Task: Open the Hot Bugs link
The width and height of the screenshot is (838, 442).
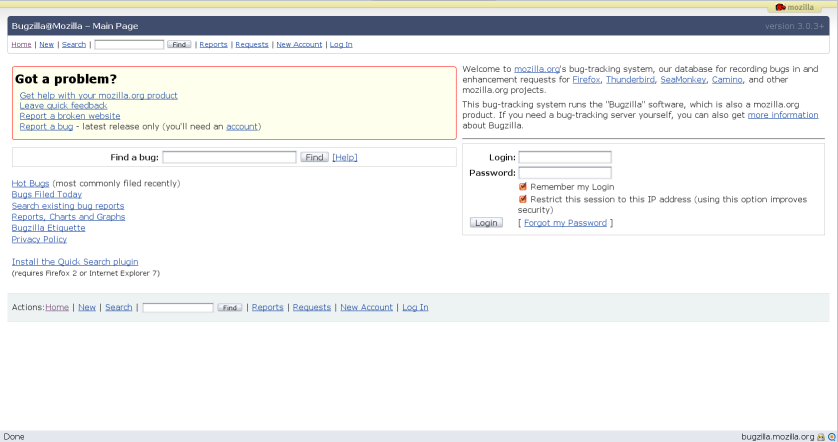Action: [30, 184]
